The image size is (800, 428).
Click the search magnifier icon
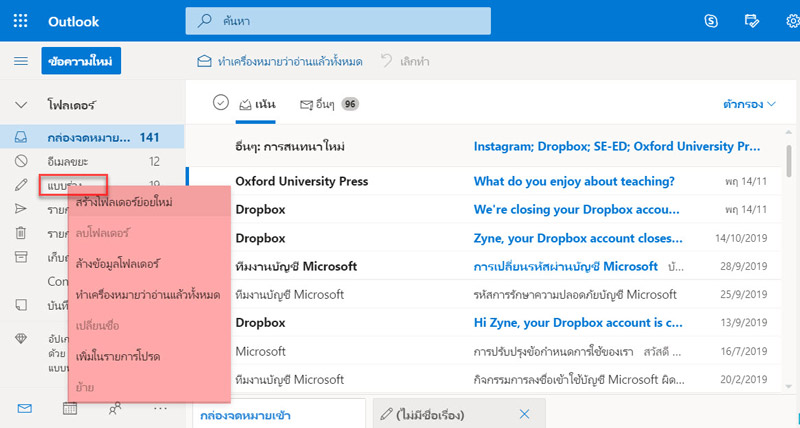click(x=205, y=21)
